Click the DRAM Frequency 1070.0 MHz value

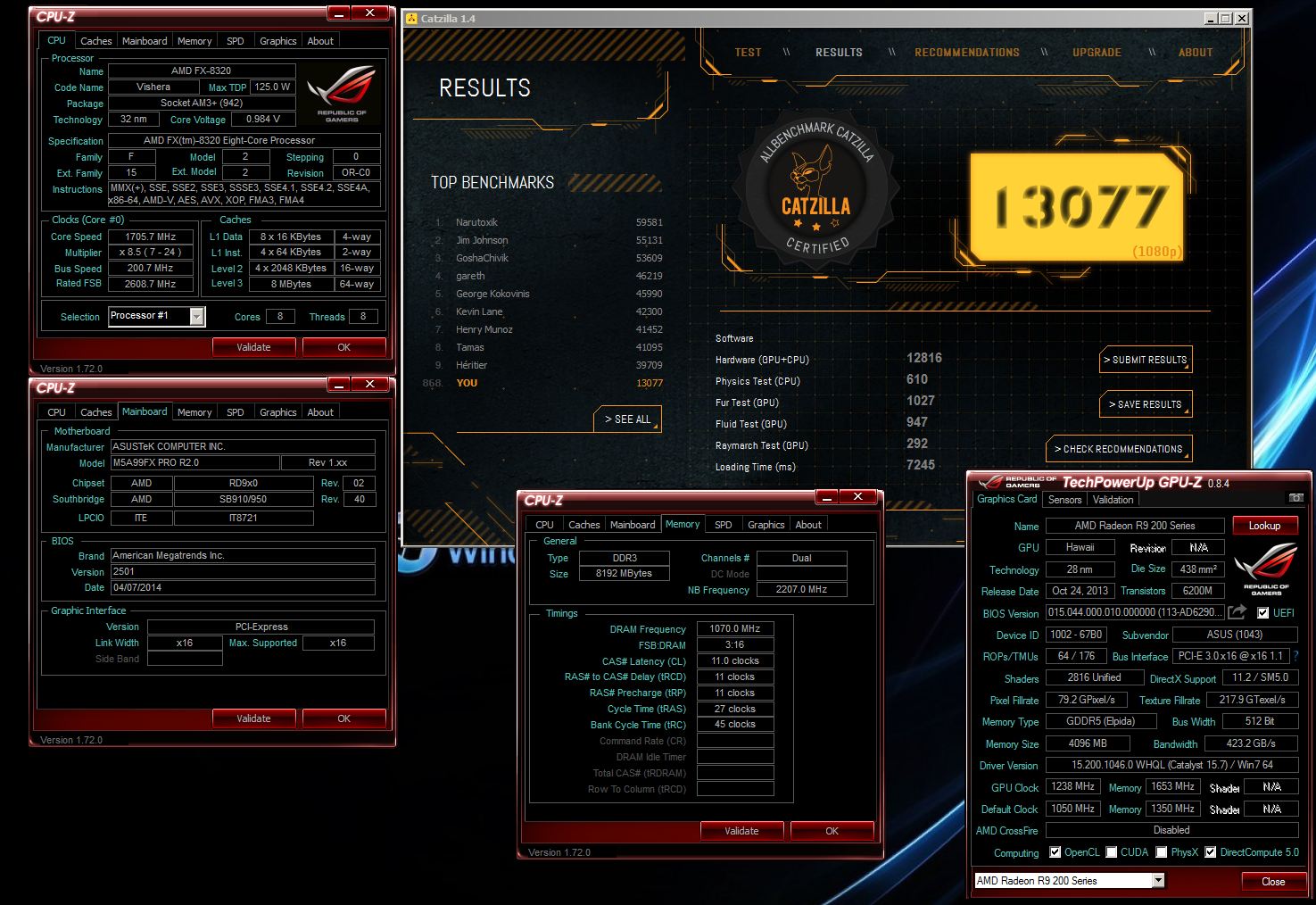pyautogui.click(x=735, y=629)
